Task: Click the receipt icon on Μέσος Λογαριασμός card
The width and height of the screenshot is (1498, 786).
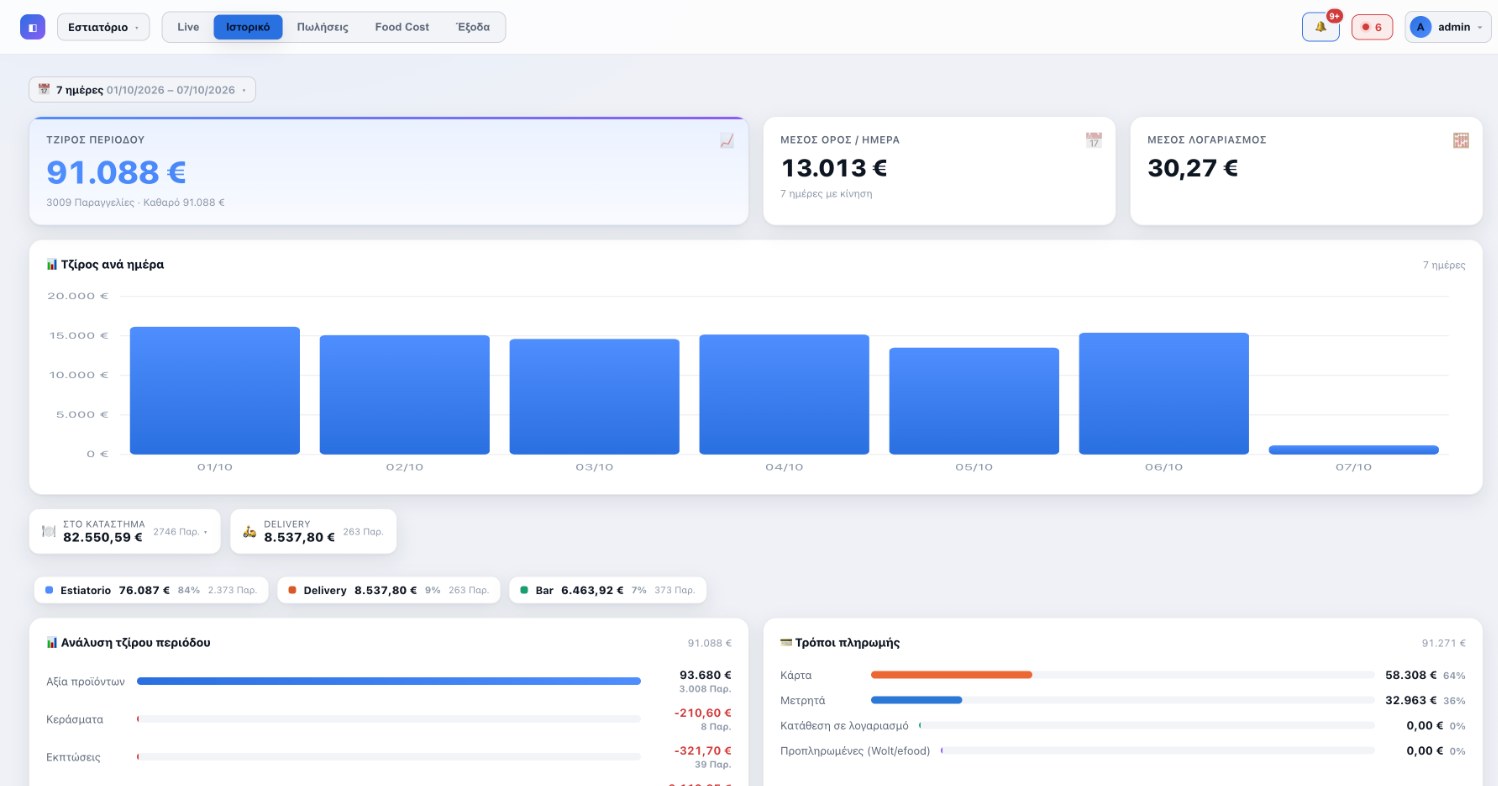Action: [x=1461, y=140]
